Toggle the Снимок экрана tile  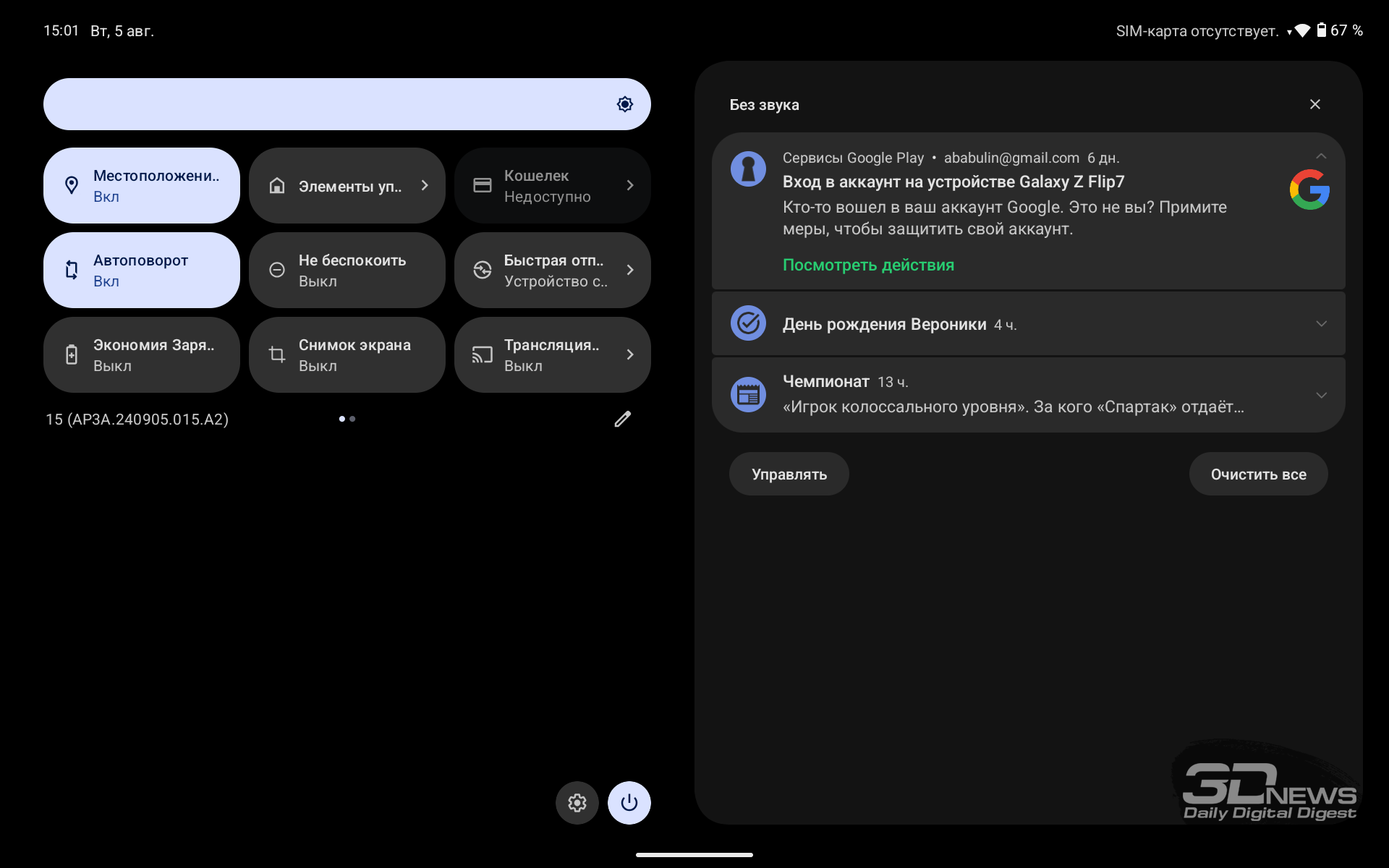[347, 354]
